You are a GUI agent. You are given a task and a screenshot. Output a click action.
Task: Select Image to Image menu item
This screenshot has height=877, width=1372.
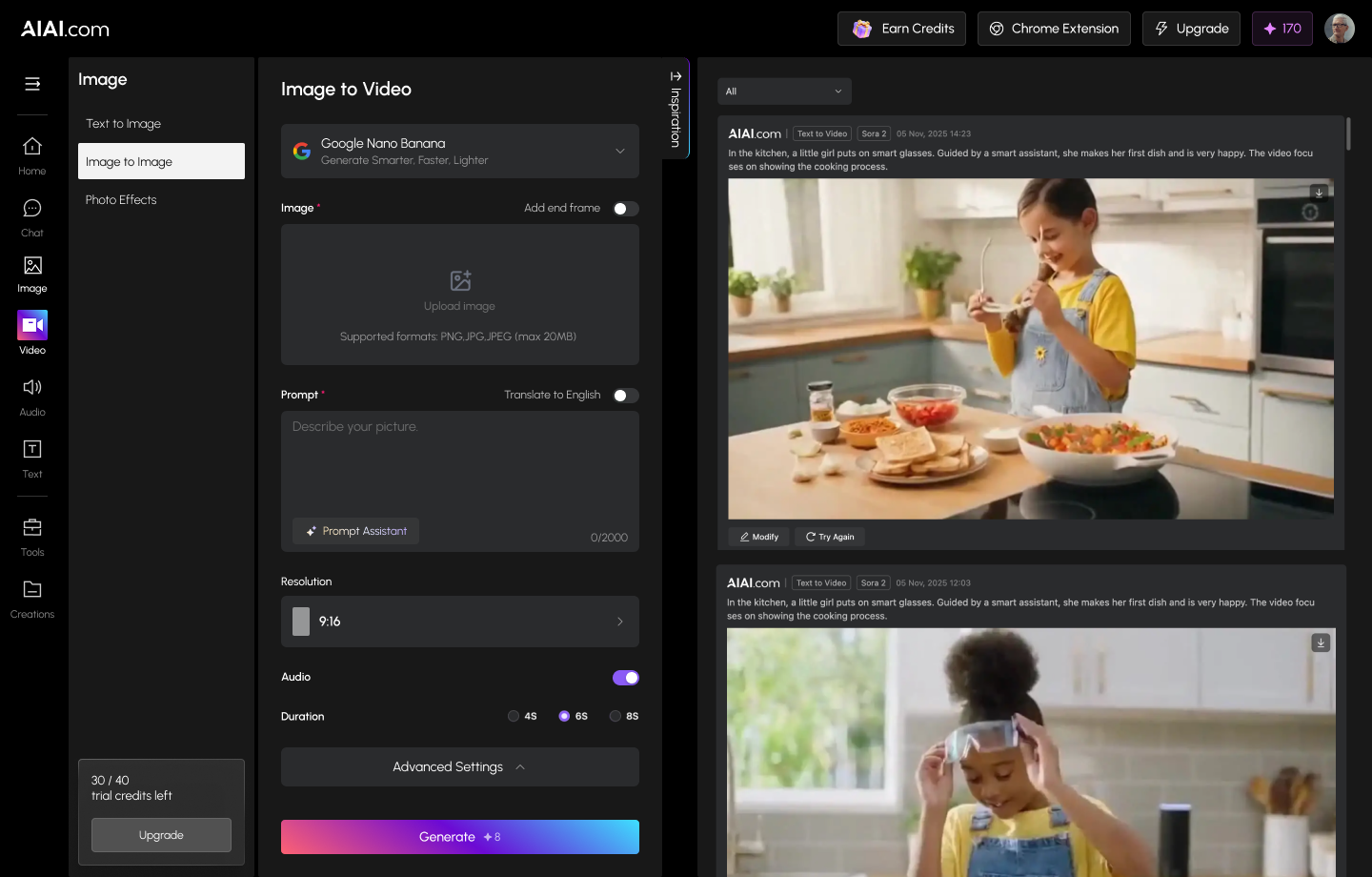coord(161,161)
